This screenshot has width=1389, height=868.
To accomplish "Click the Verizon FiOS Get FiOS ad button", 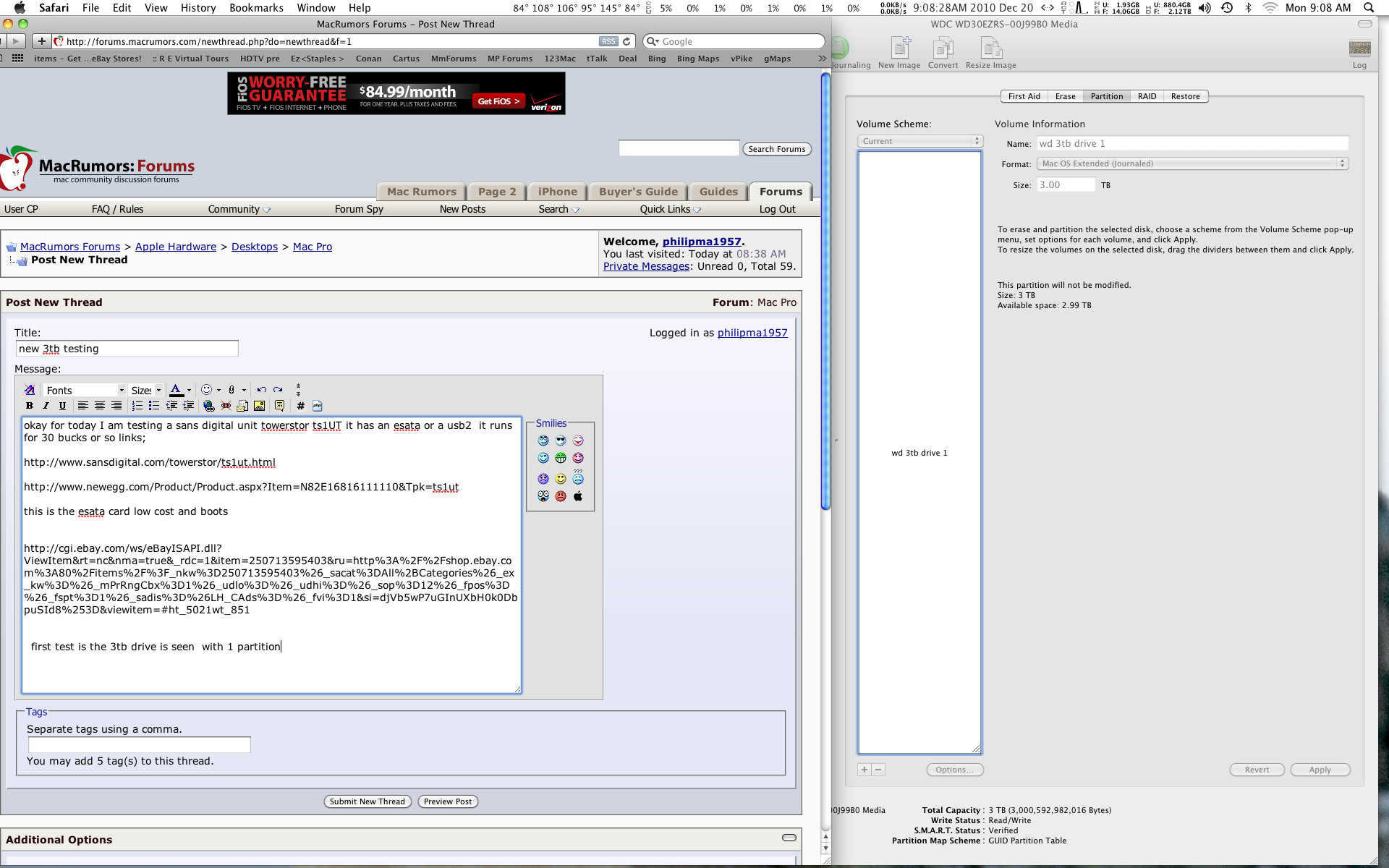I will 498,101.
